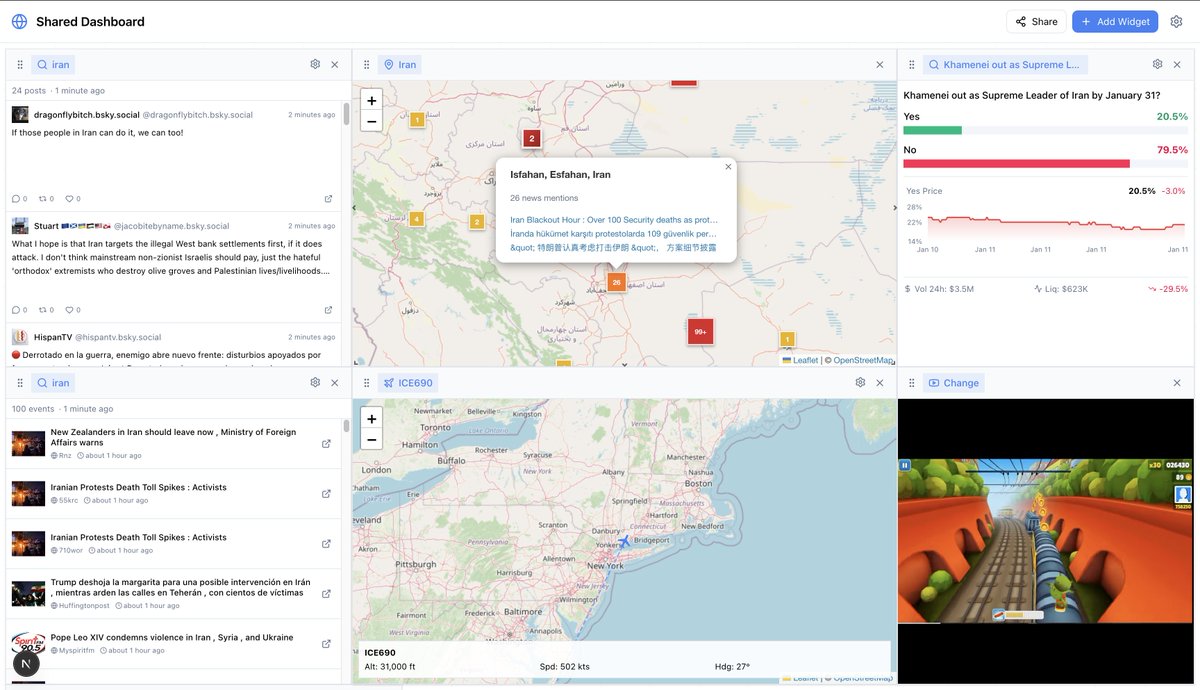Image resolution: width=1200 pixels, height=690 pixels.
Task: Click the posts widget scrollbar
Action: 347,112
